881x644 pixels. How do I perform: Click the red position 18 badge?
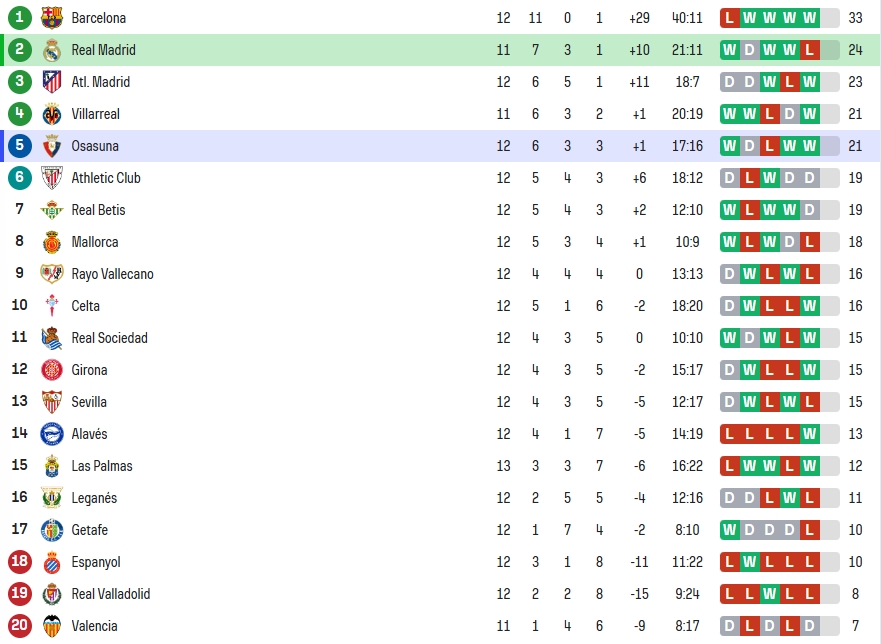point(20,561)
